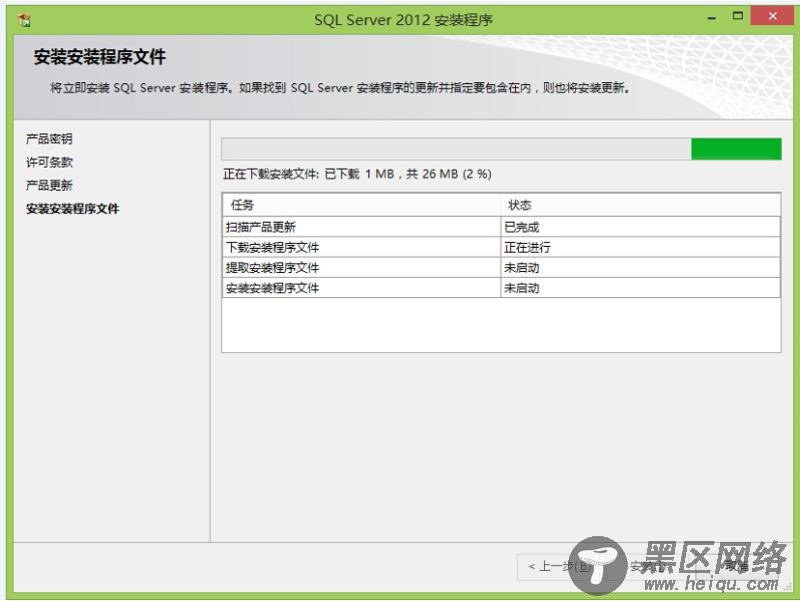This screenshot has height=601, width=800.
Task: Select the 许可条款 step in the sidebar
Action: 49,162
